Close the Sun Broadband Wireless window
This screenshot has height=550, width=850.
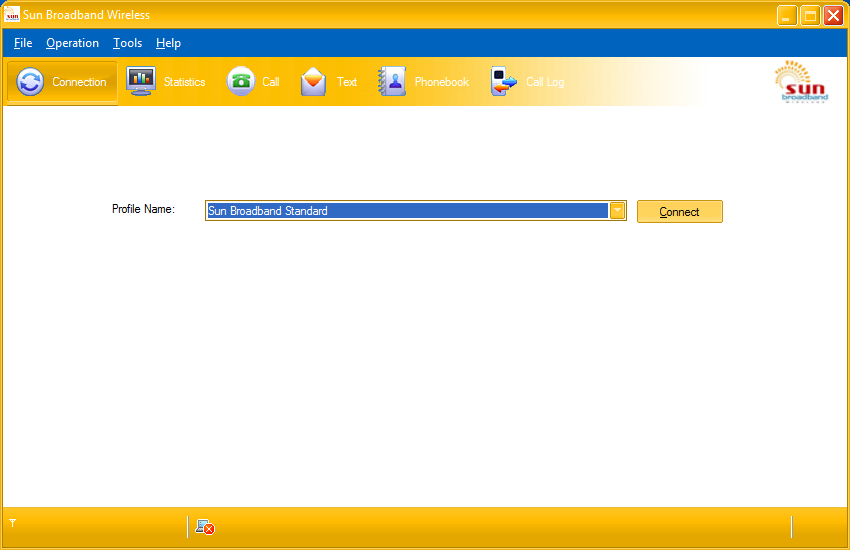833,16
